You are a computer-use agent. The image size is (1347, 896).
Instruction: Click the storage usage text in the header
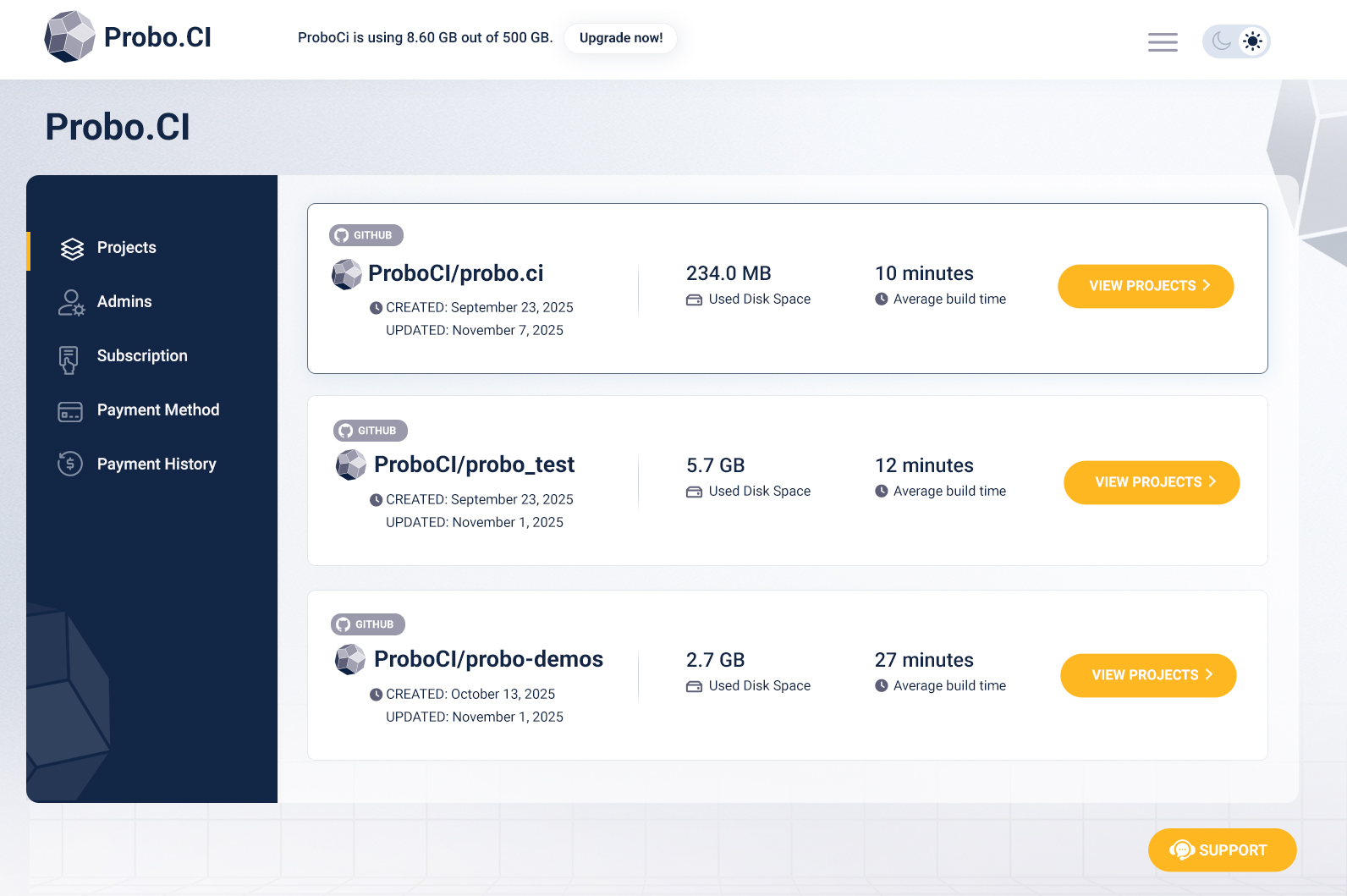tap(425, 38)
